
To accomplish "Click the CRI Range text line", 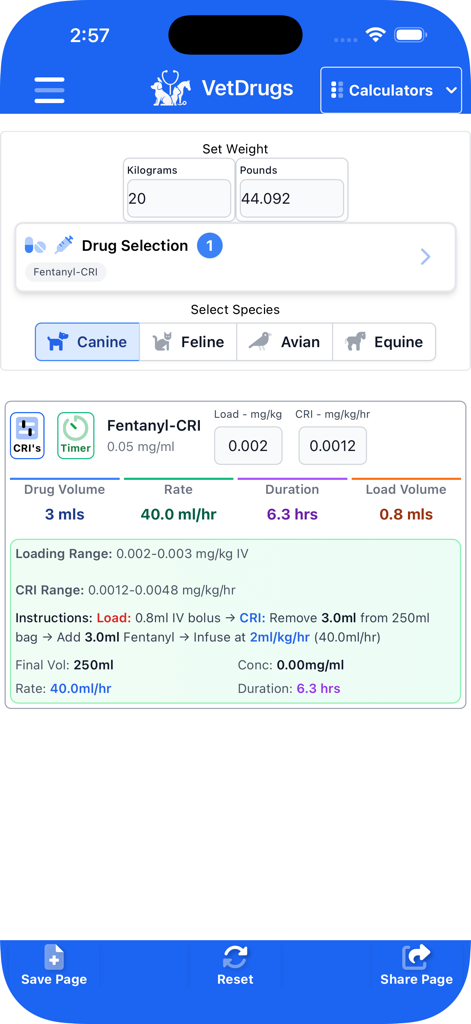I will [x=125, y=590].
